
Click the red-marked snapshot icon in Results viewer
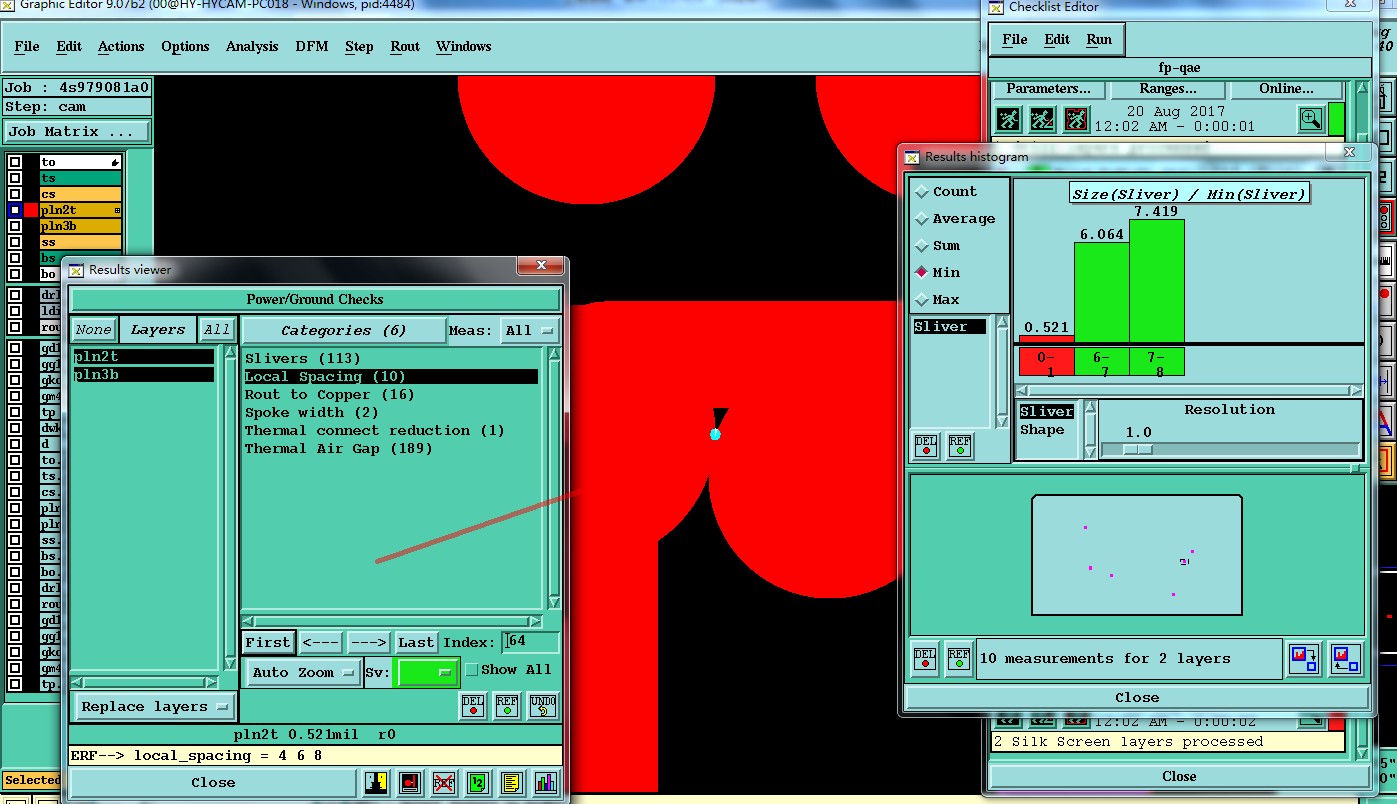point(410,783)
